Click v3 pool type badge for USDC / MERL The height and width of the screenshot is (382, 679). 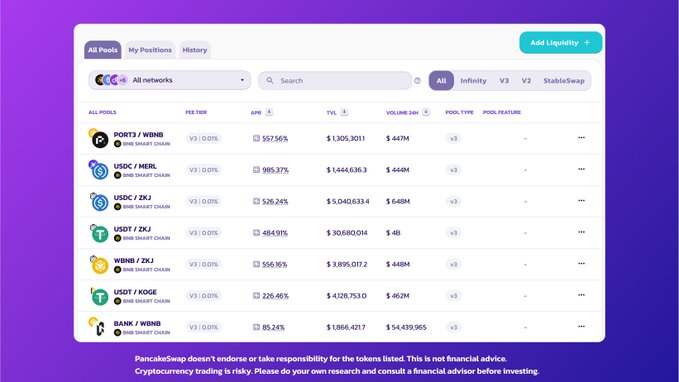point(453,170)
